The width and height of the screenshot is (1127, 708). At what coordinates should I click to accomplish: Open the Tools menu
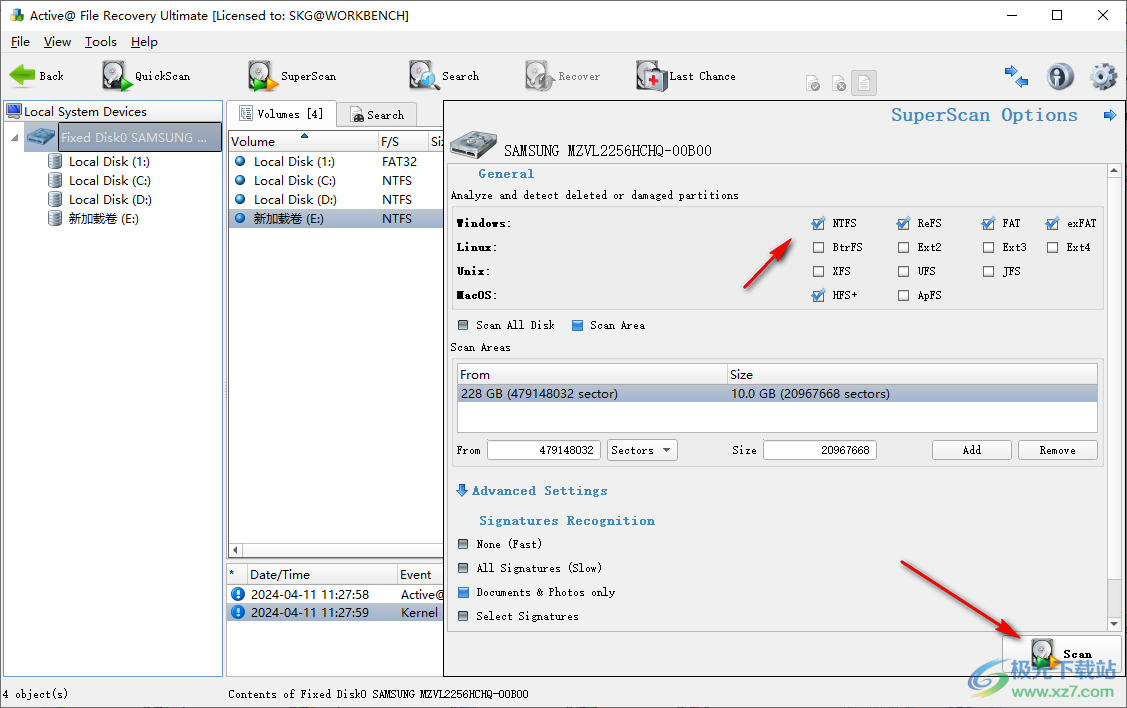click(x=100, y=42)
